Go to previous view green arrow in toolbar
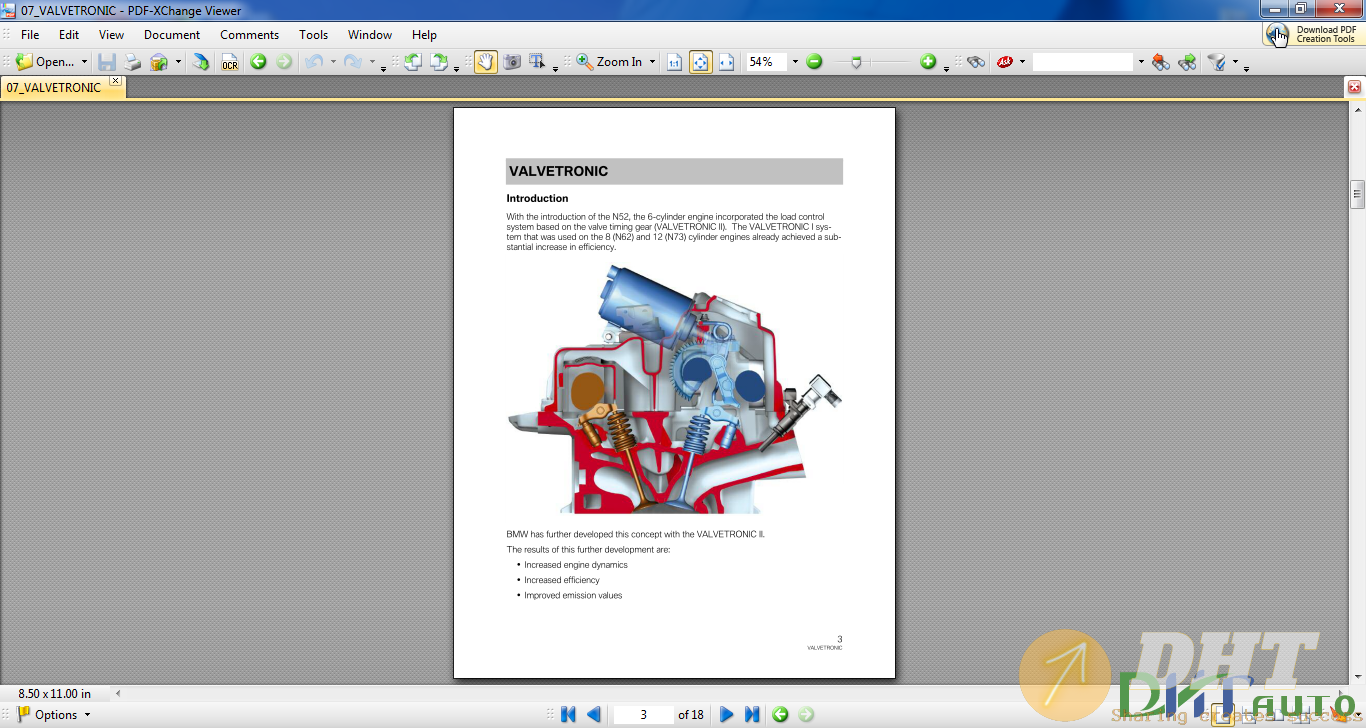1366x728 pixels. 258,62
